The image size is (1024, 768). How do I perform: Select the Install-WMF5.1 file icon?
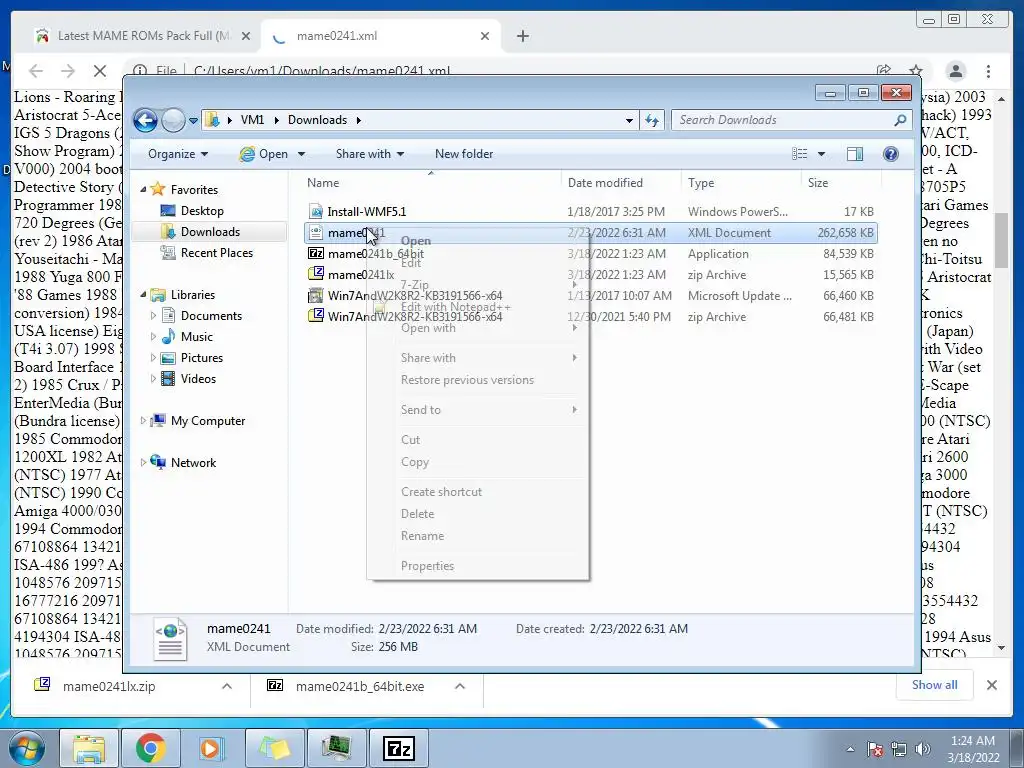316,212
